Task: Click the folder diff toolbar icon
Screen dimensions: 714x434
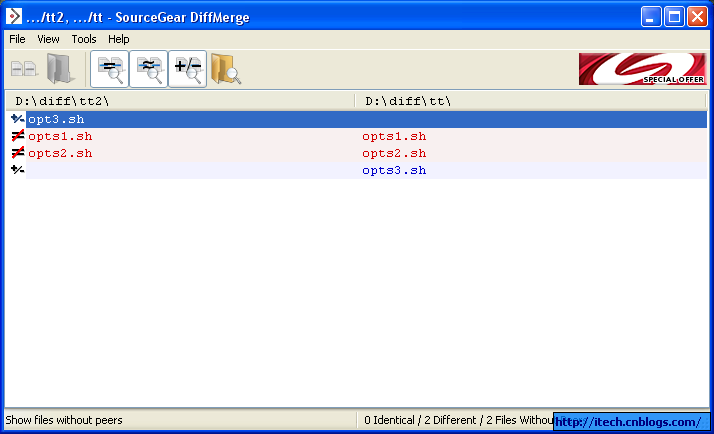Action: point(60,69)
